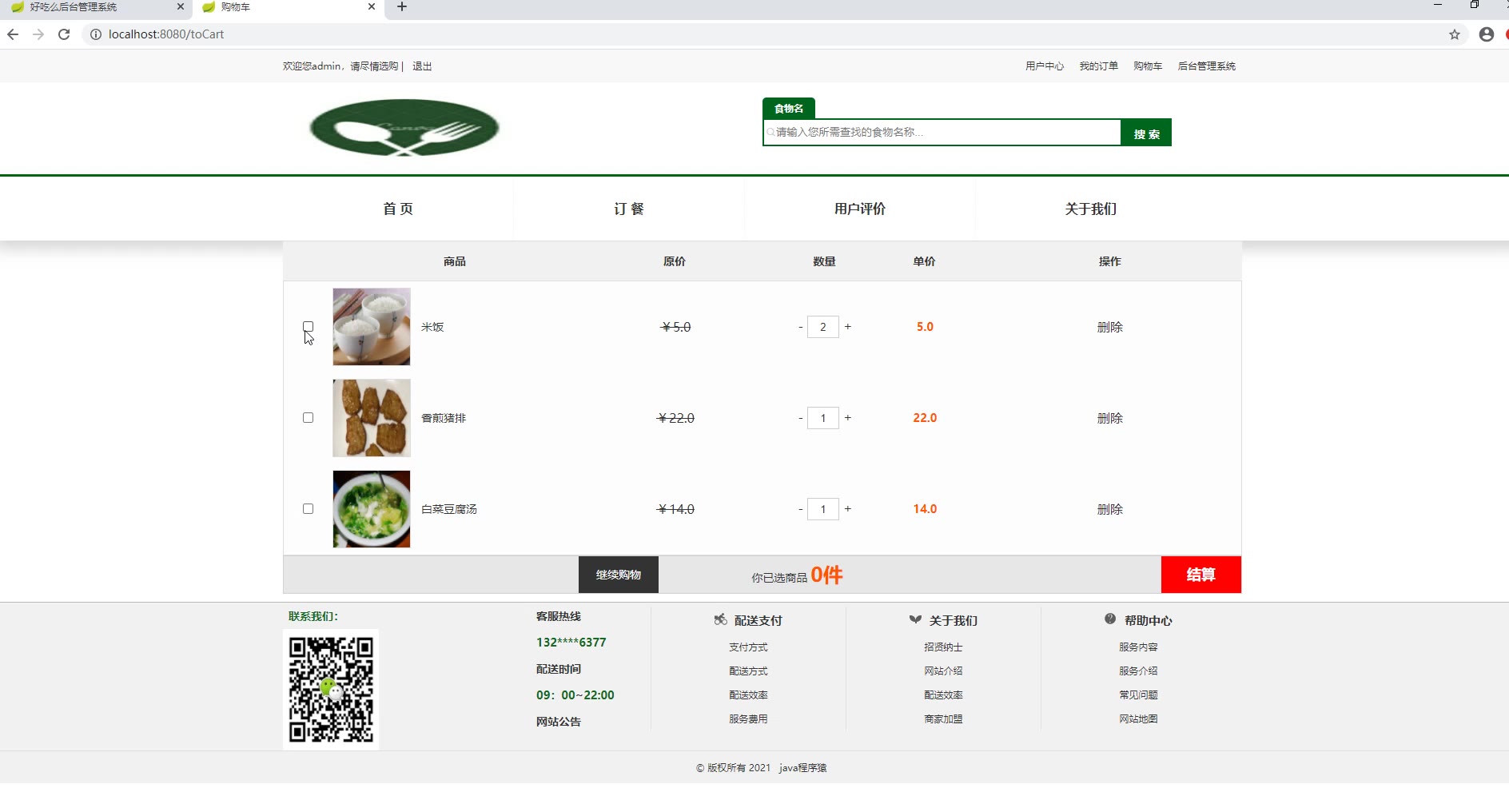Click the address bar URL field

[x=767, y=34]
